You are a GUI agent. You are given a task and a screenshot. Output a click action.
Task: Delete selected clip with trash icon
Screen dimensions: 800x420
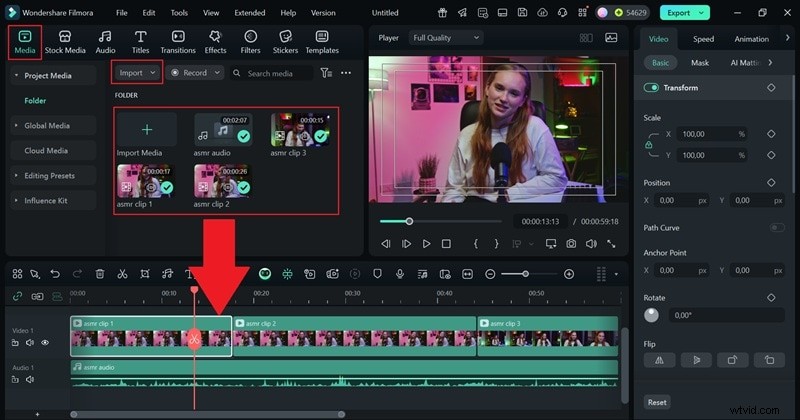tap(100, 274)
